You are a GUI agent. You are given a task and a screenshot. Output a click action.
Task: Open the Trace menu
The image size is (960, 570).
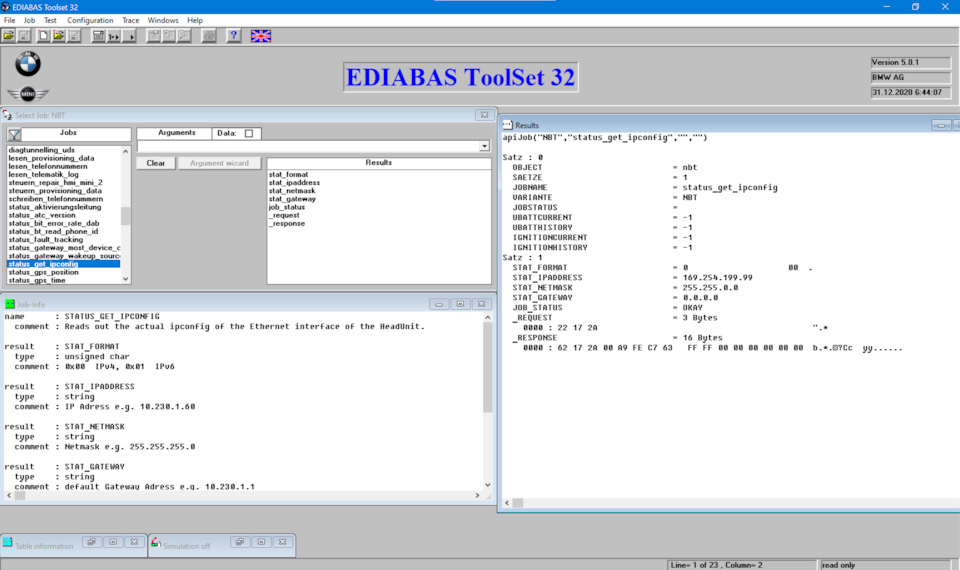point(130,20)
